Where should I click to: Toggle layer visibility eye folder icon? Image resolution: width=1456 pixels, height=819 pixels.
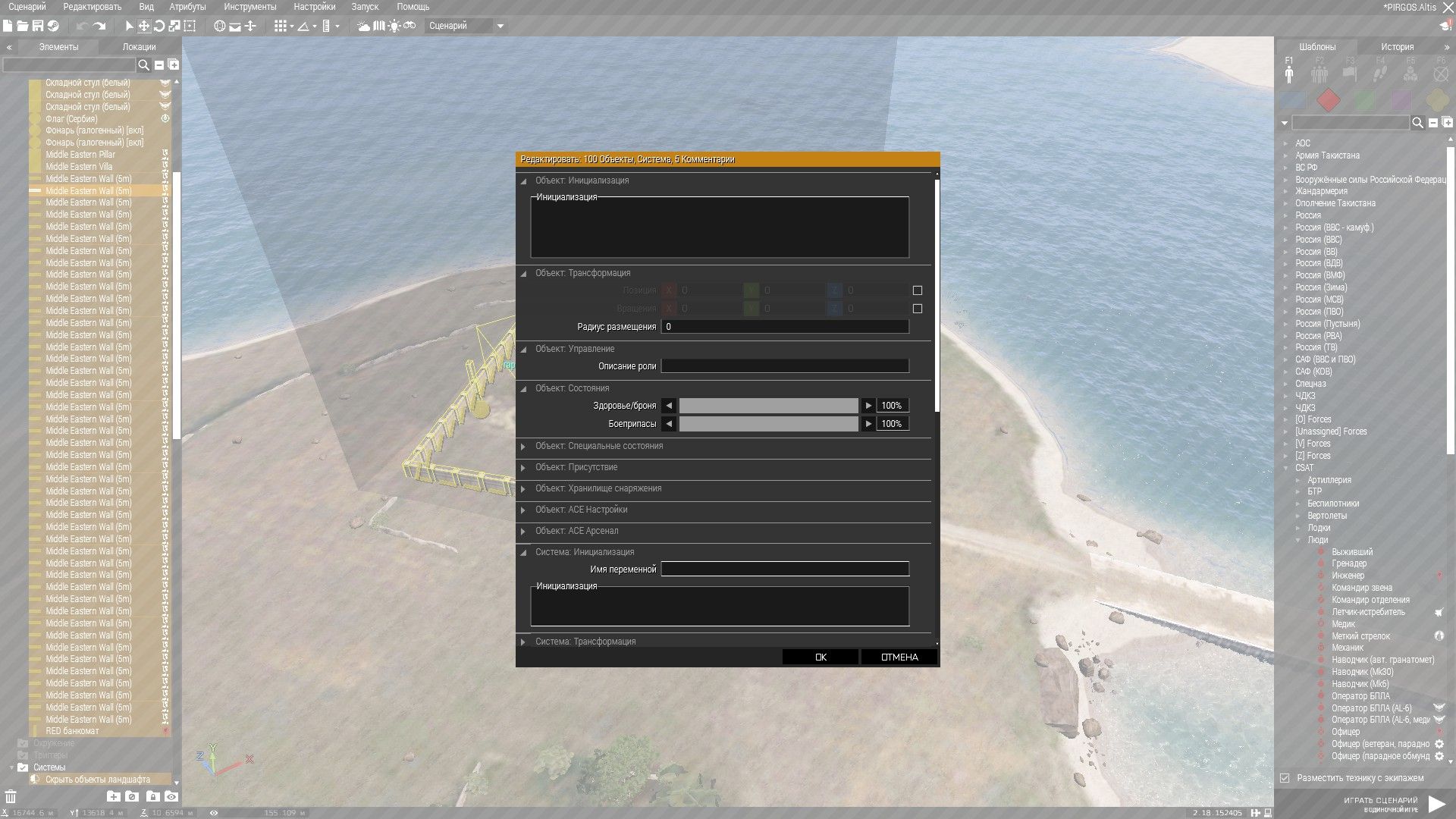(171, 796)
